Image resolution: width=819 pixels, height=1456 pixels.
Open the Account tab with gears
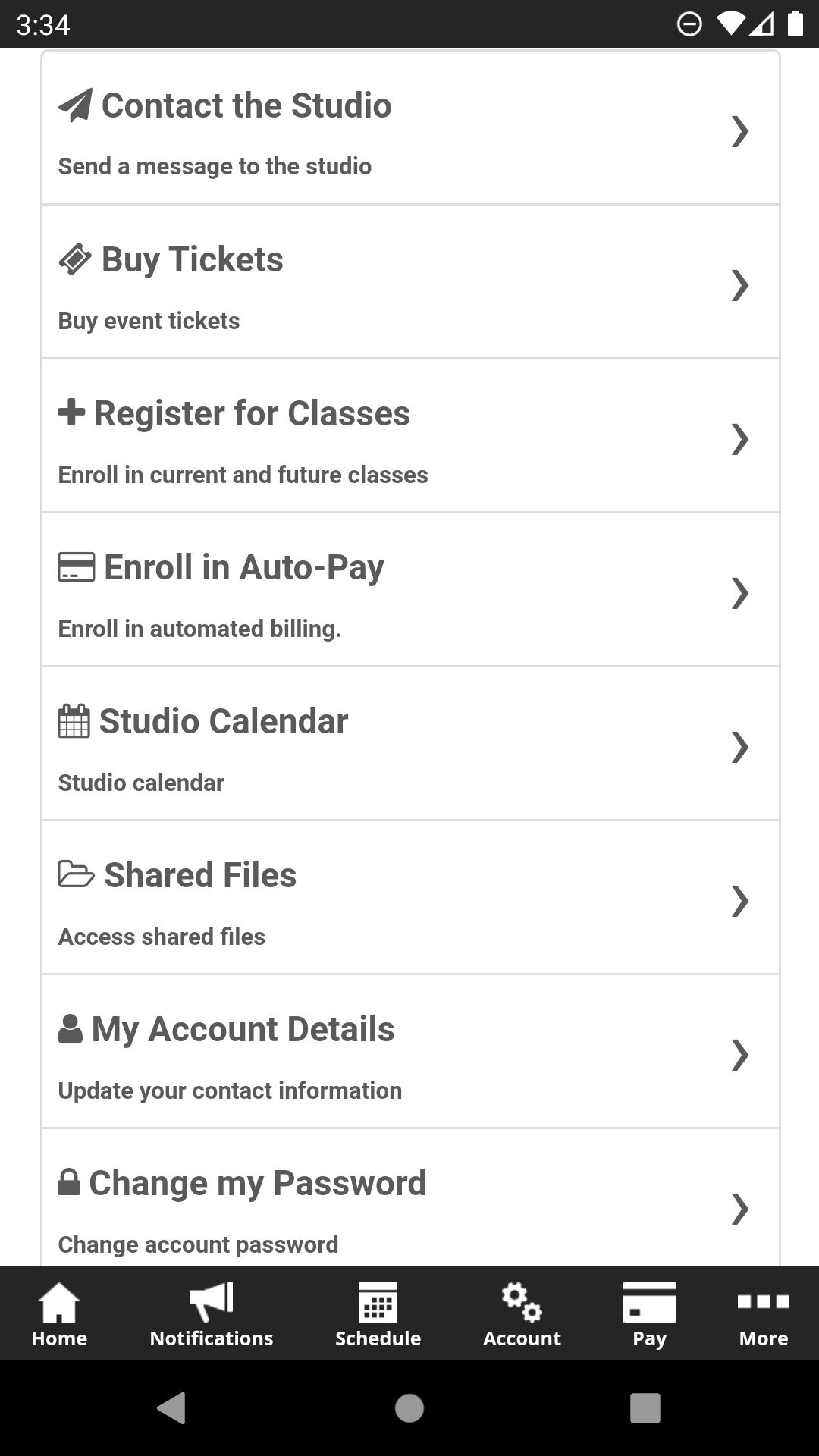(522, 1313)
